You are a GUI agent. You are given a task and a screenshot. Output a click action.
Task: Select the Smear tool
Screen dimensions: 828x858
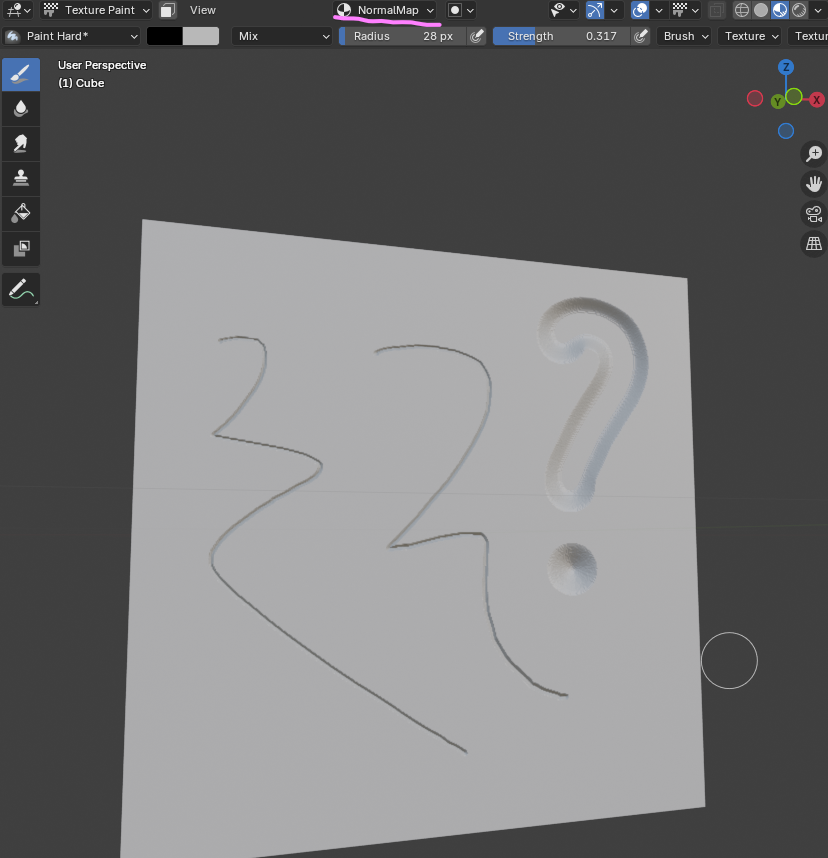[21, 144]
